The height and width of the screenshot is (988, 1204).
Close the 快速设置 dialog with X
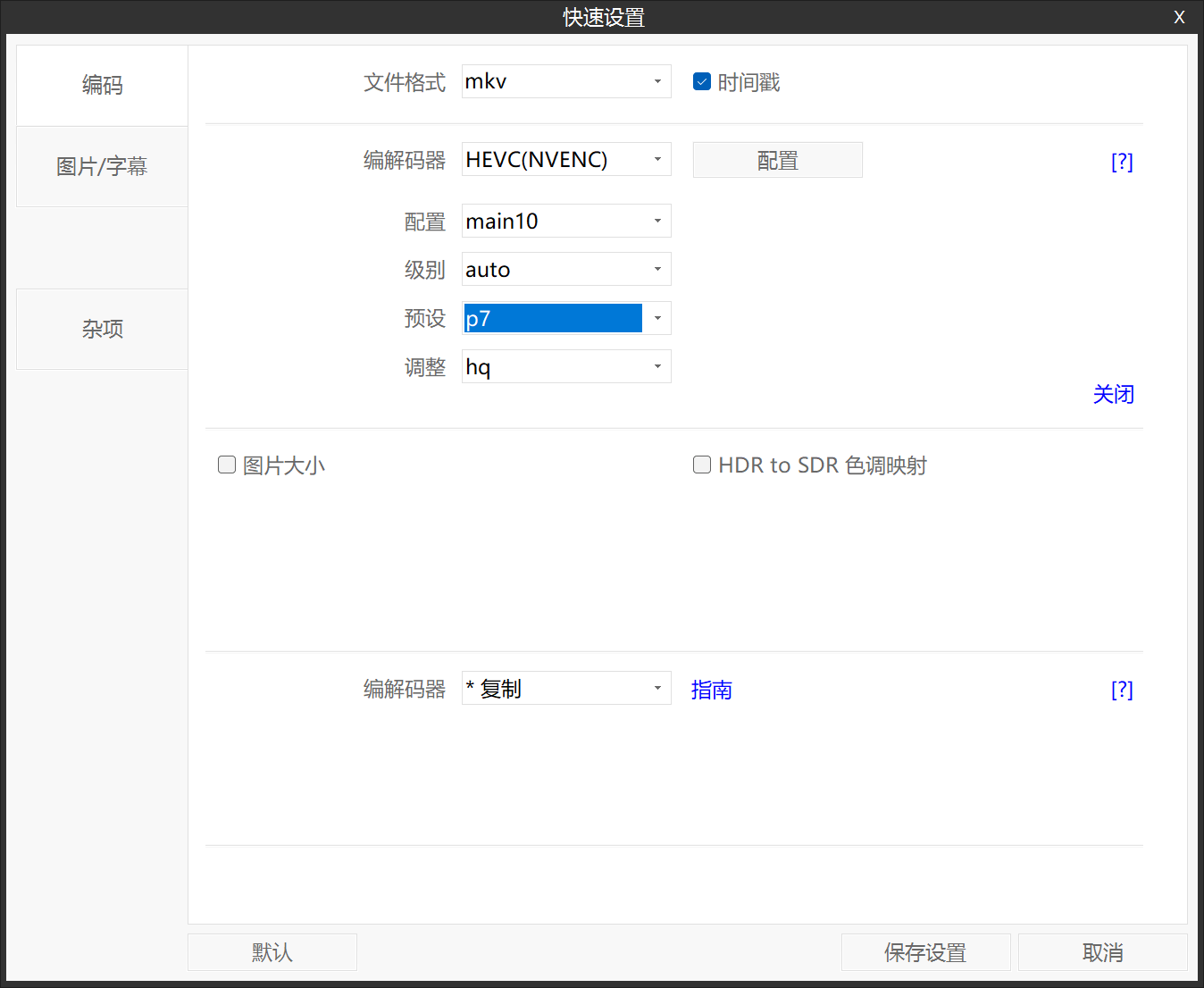1179,17
